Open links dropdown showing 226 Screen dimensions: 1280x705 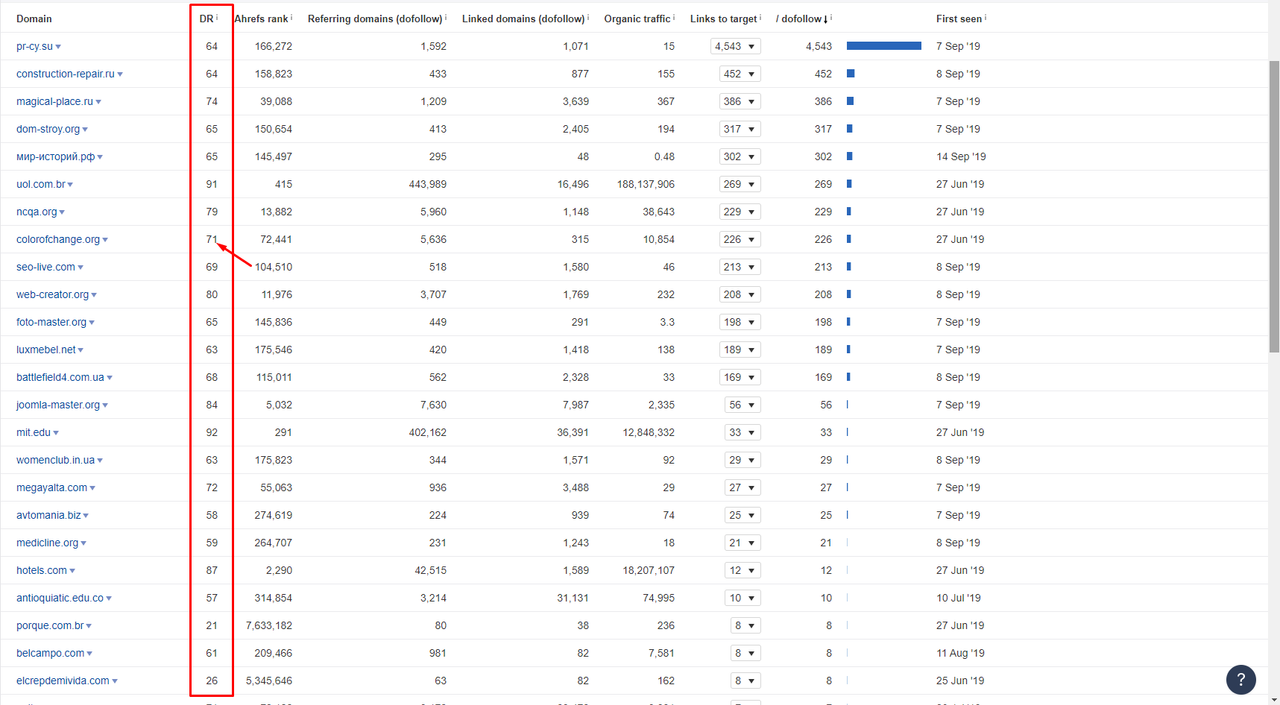[740, 239]
